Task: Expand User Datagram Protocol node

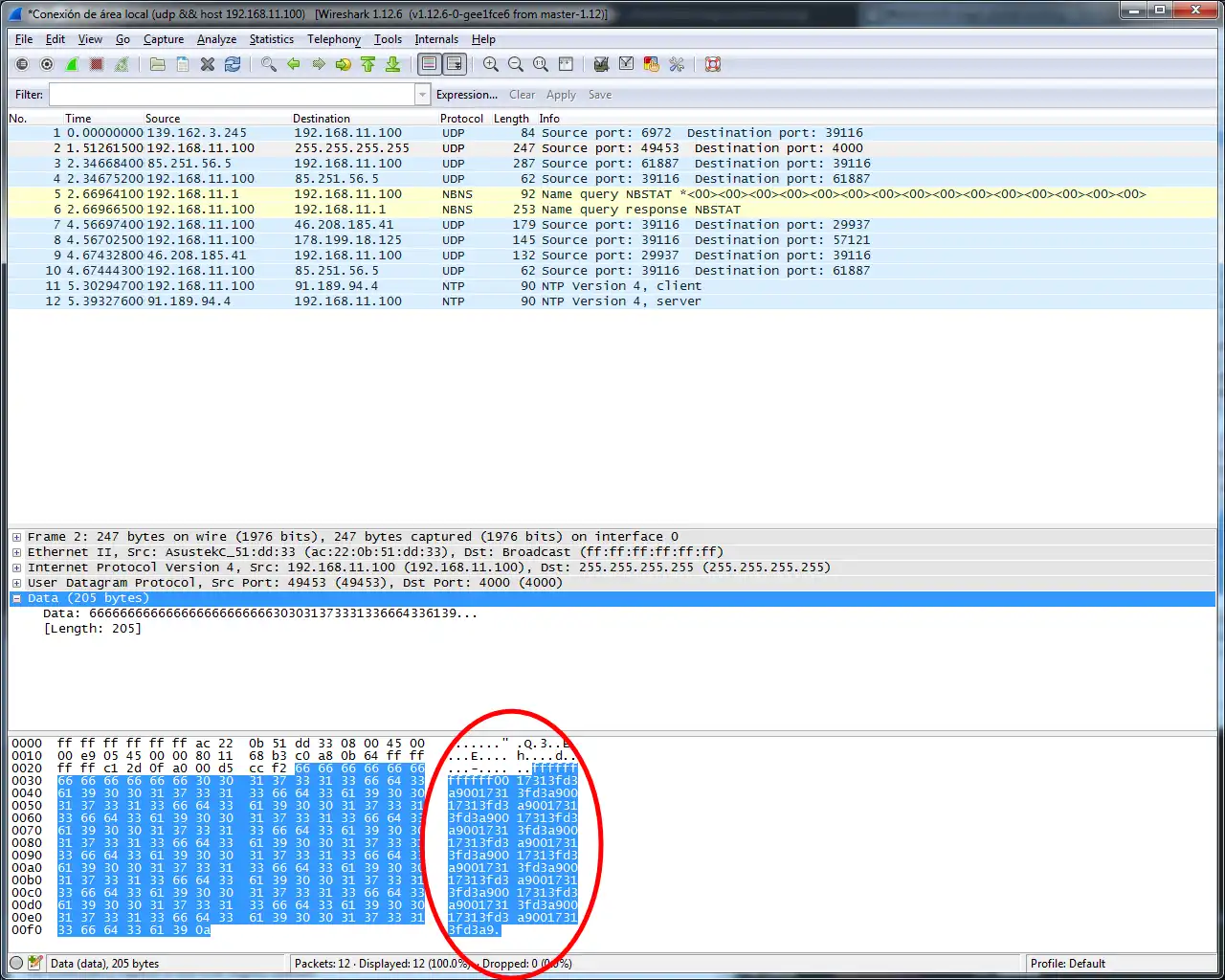Action: tap(16, 583)
